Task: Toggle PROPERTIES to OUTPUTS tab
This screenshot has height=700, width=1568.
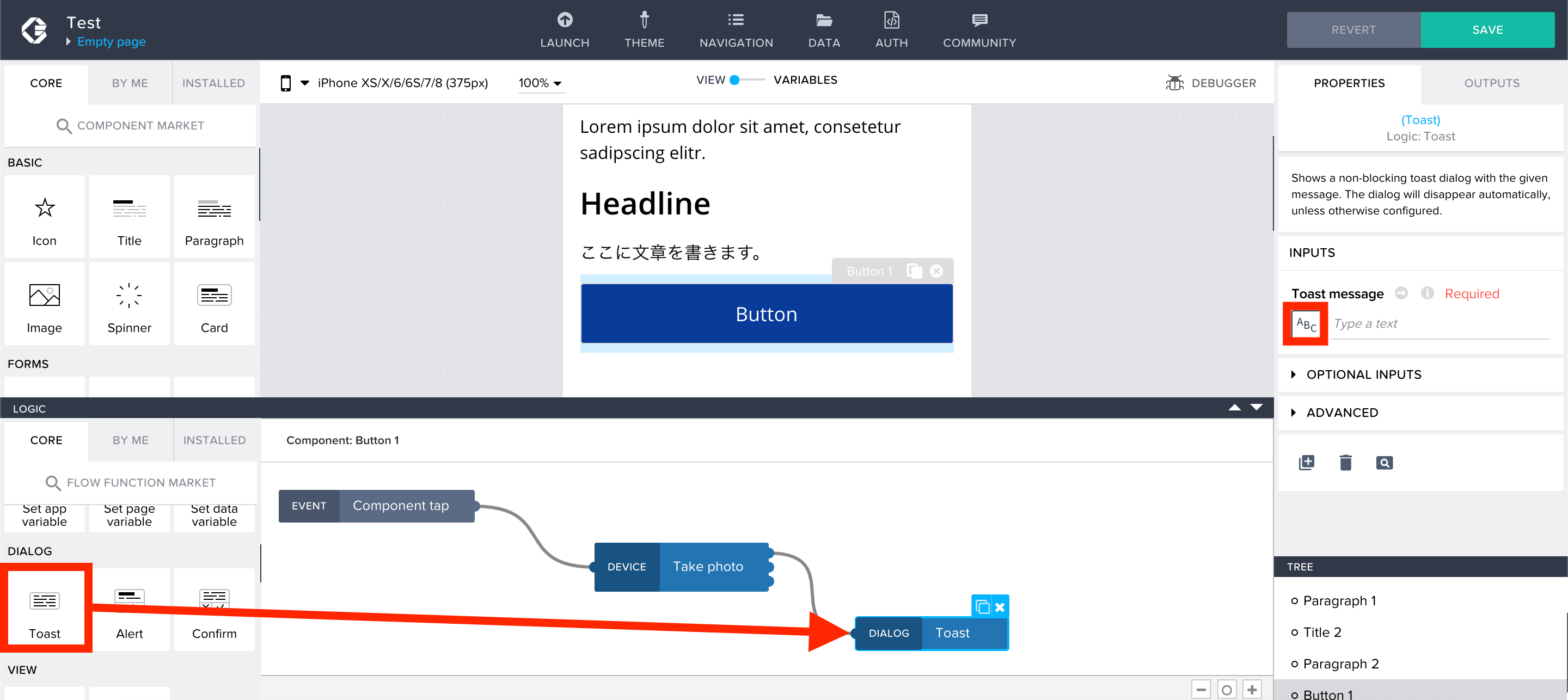Action: (x=1491, y=83)
